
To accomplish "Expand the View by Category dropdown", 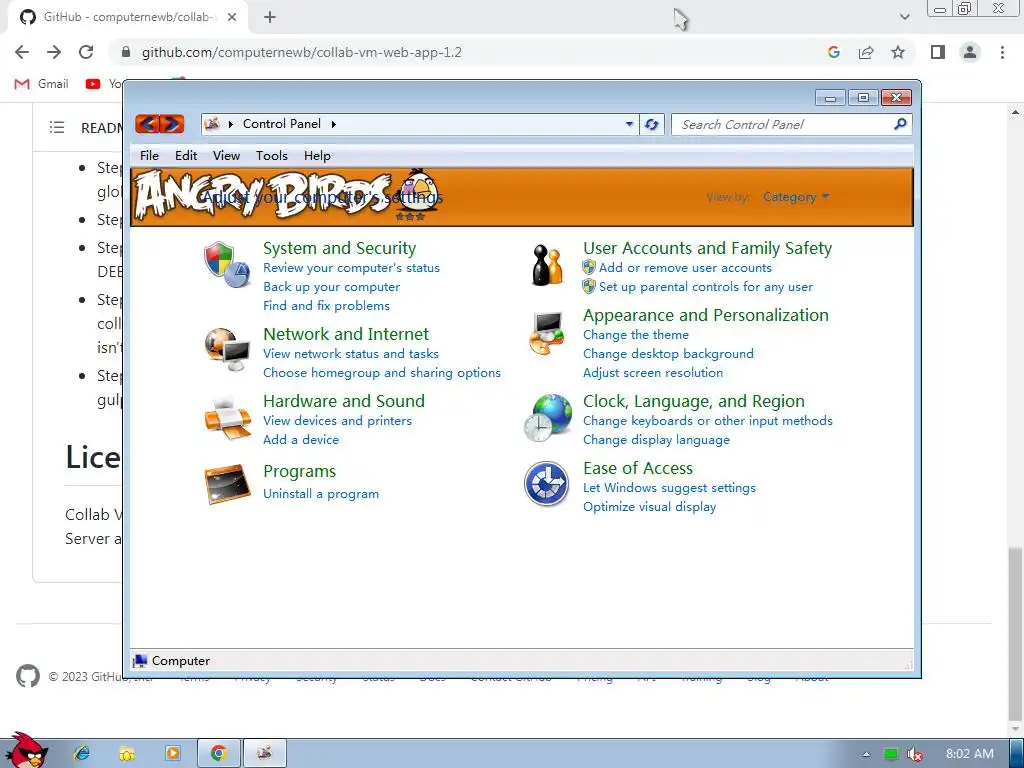I will pos(796,197).
